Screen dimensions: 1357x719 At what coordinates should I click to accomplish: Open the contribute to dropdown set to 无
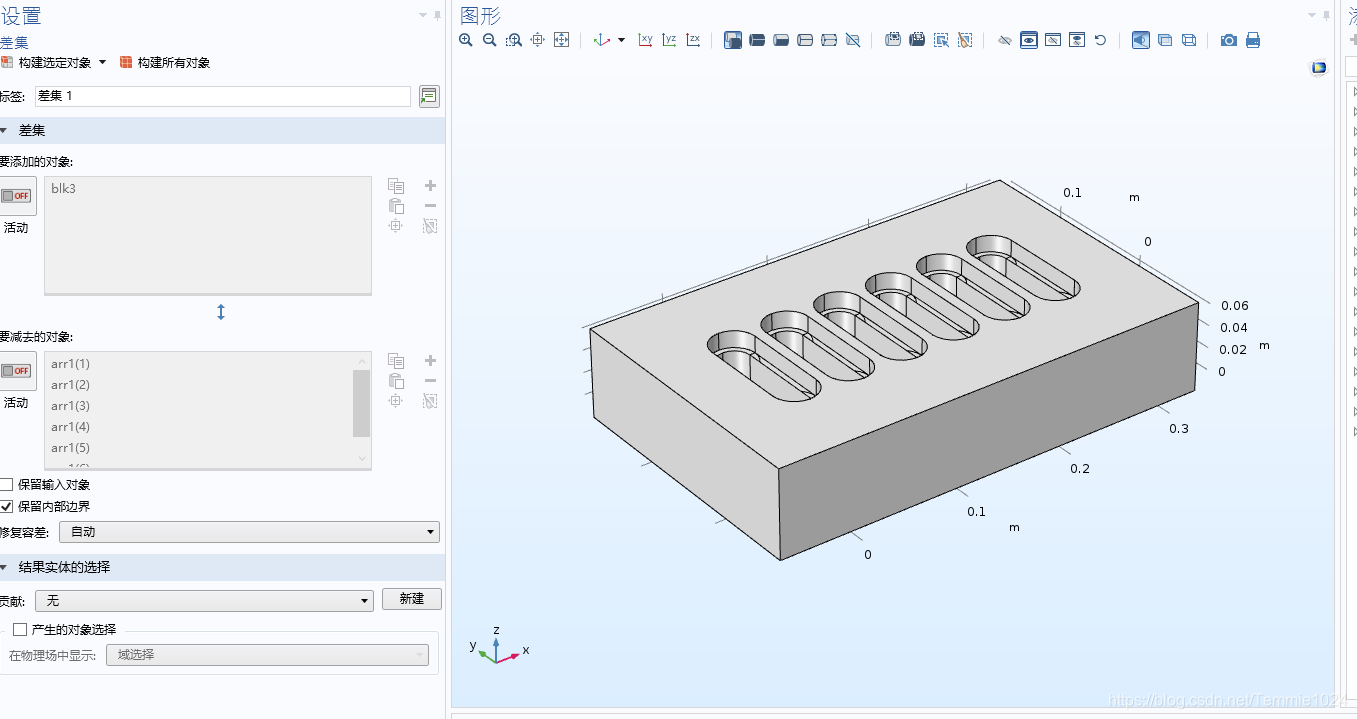tap(205, 600)
